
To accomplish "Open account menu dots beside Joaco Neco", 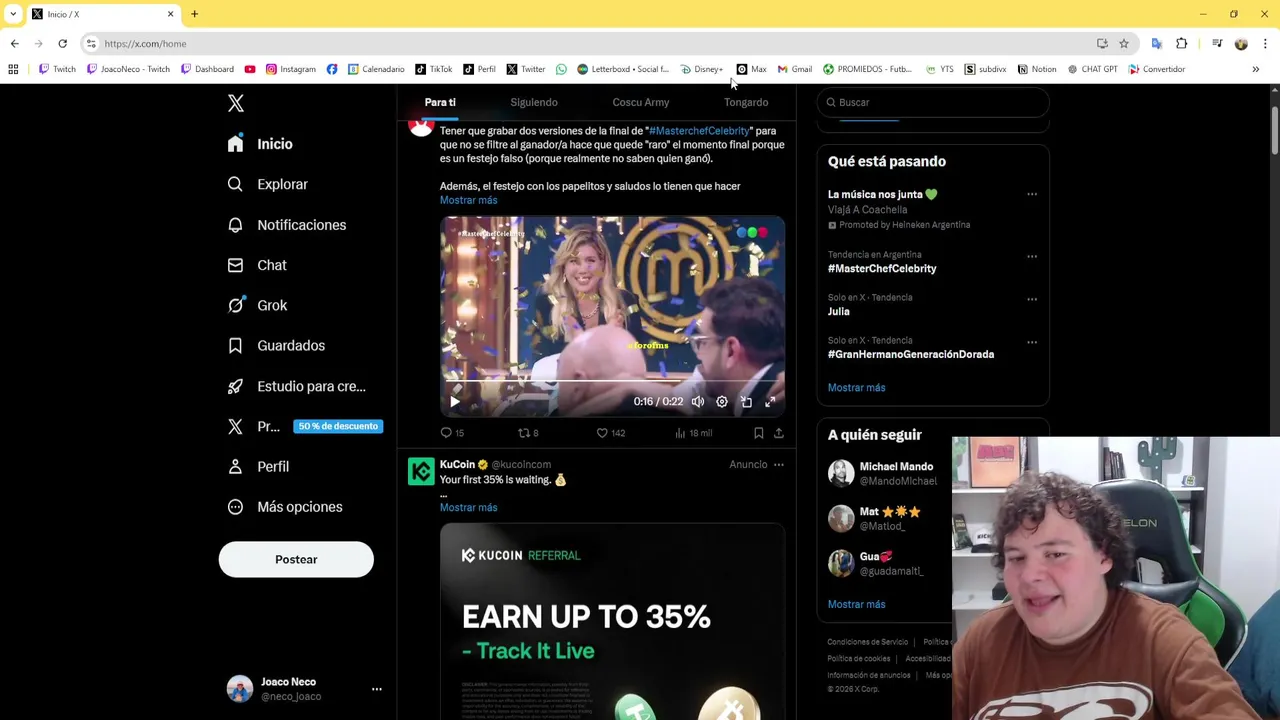I will coord(377,689).
